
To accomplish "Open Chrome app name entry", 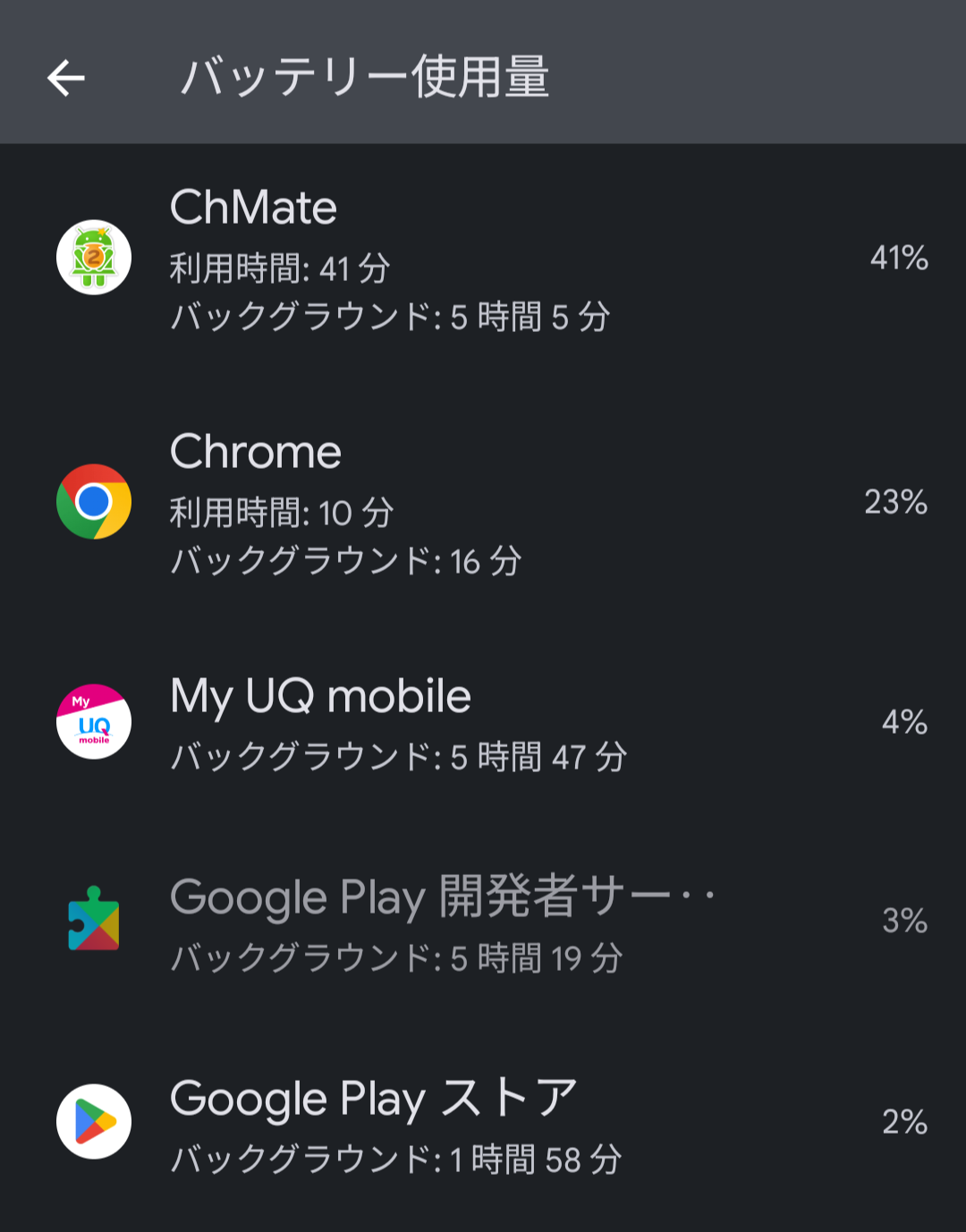I will point(256,452).
